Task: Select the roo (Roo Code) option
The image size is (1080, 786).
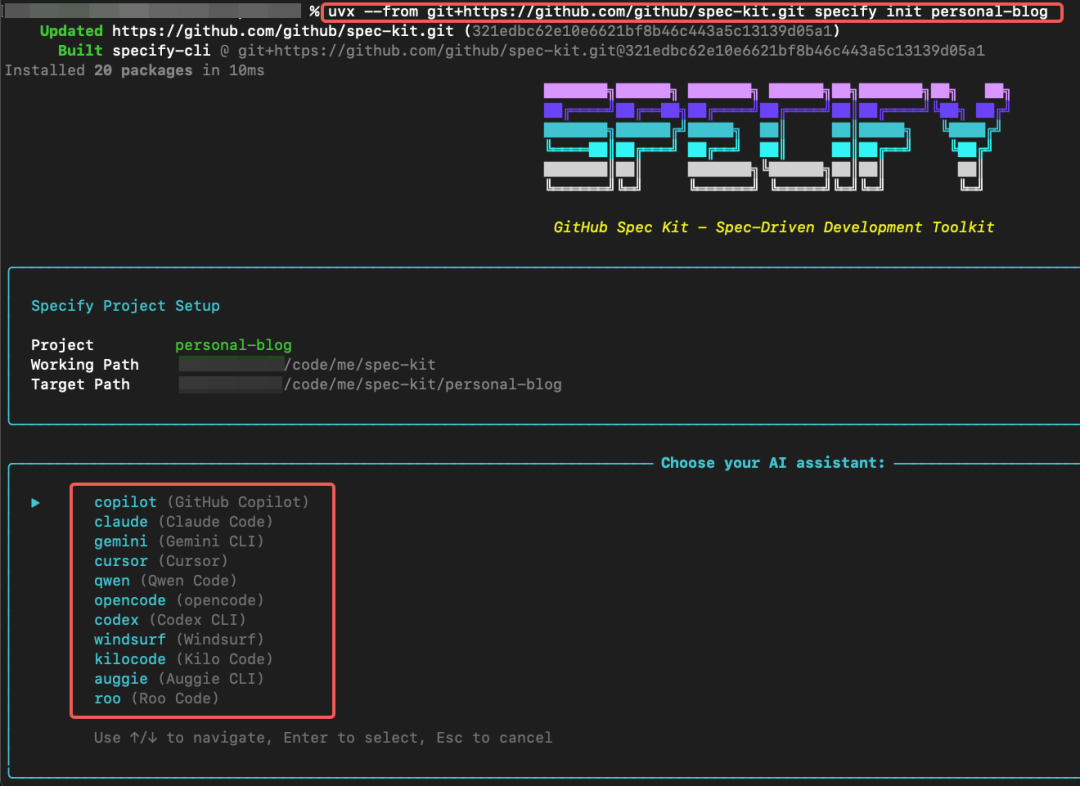Action: 156,699
